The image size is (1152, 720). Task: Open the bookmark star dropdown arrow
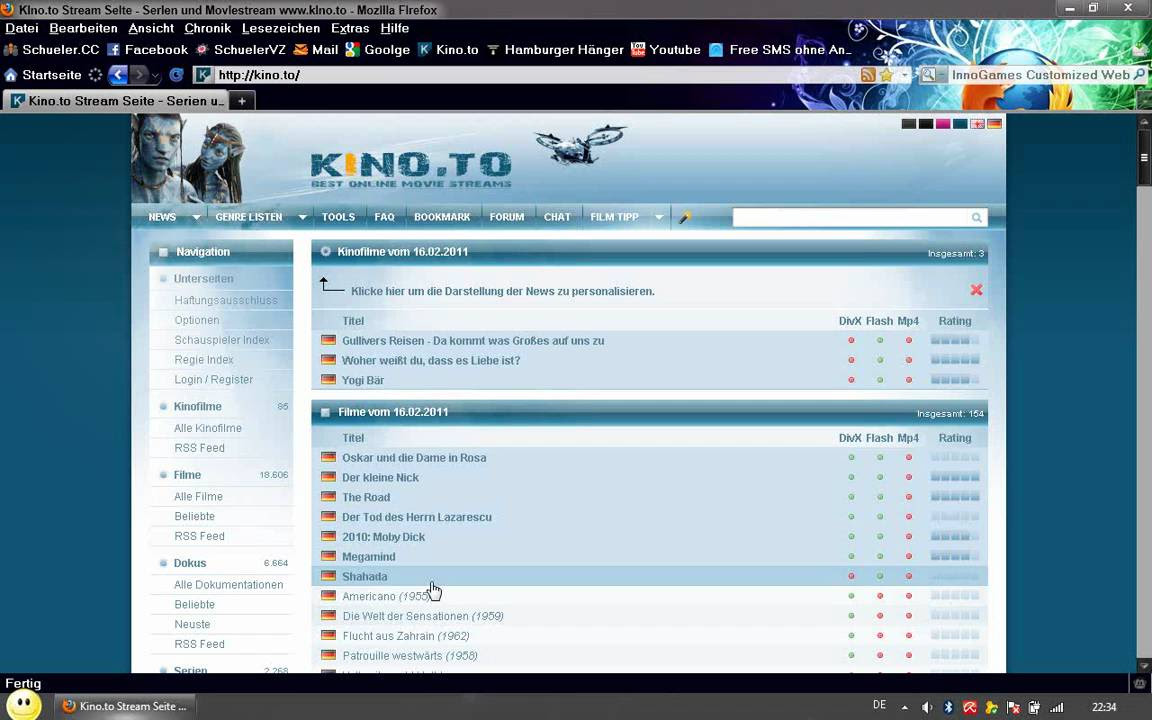tap(904, 75)
